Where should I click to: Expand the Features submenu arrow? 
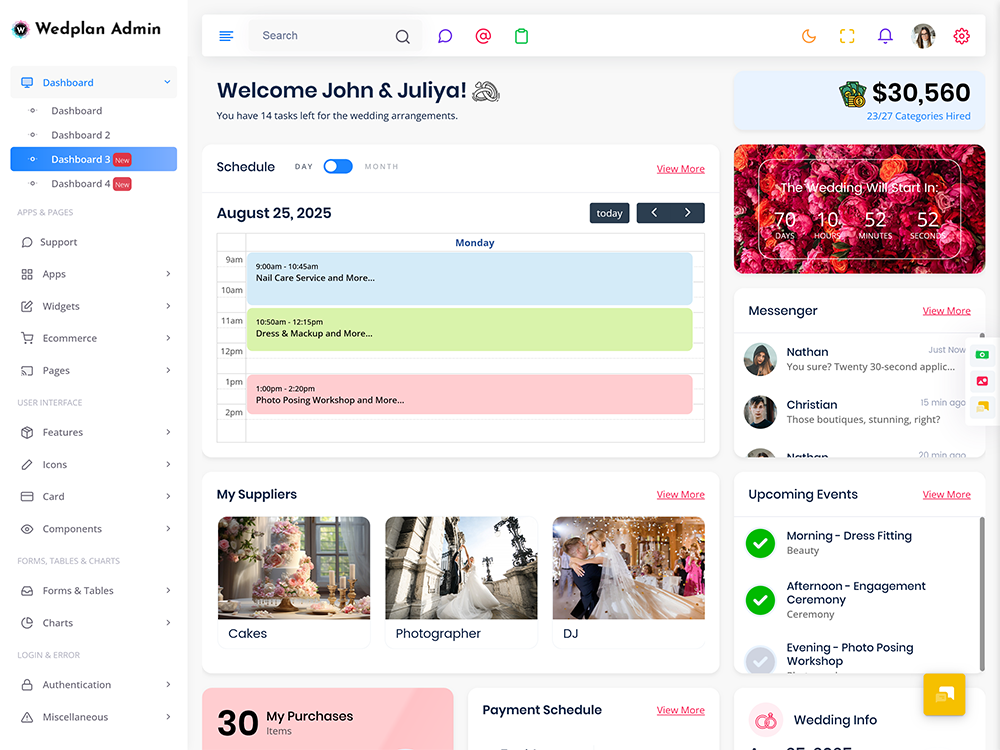(x=168, y=432)
